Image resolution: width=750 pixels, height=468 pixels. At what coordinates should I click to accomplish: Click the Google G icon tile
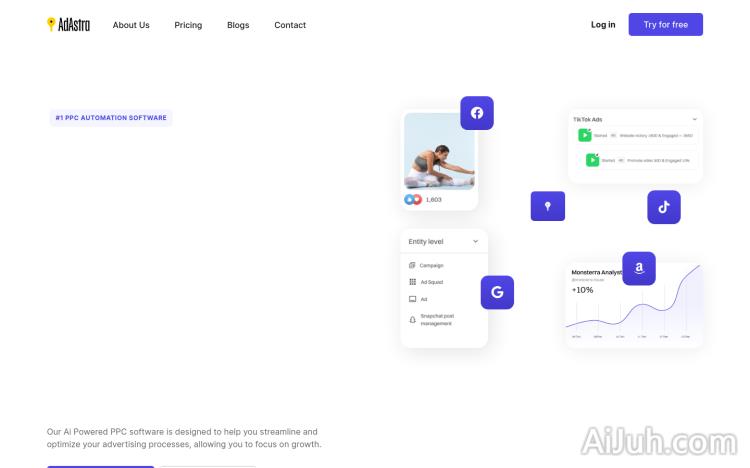[x=497, y=292]
